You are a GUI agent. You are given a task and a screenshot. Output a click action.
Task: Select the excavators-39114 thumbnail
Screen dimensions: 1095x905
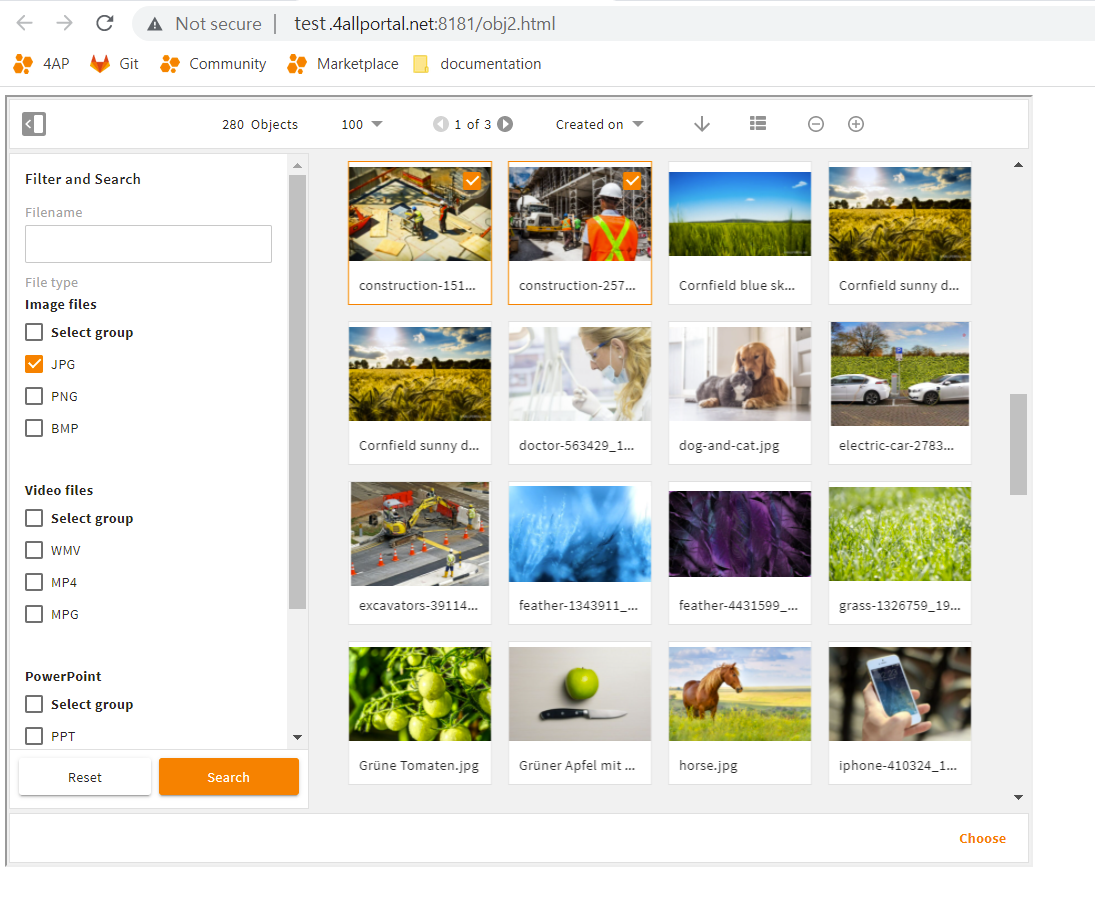tap(420, 553)
